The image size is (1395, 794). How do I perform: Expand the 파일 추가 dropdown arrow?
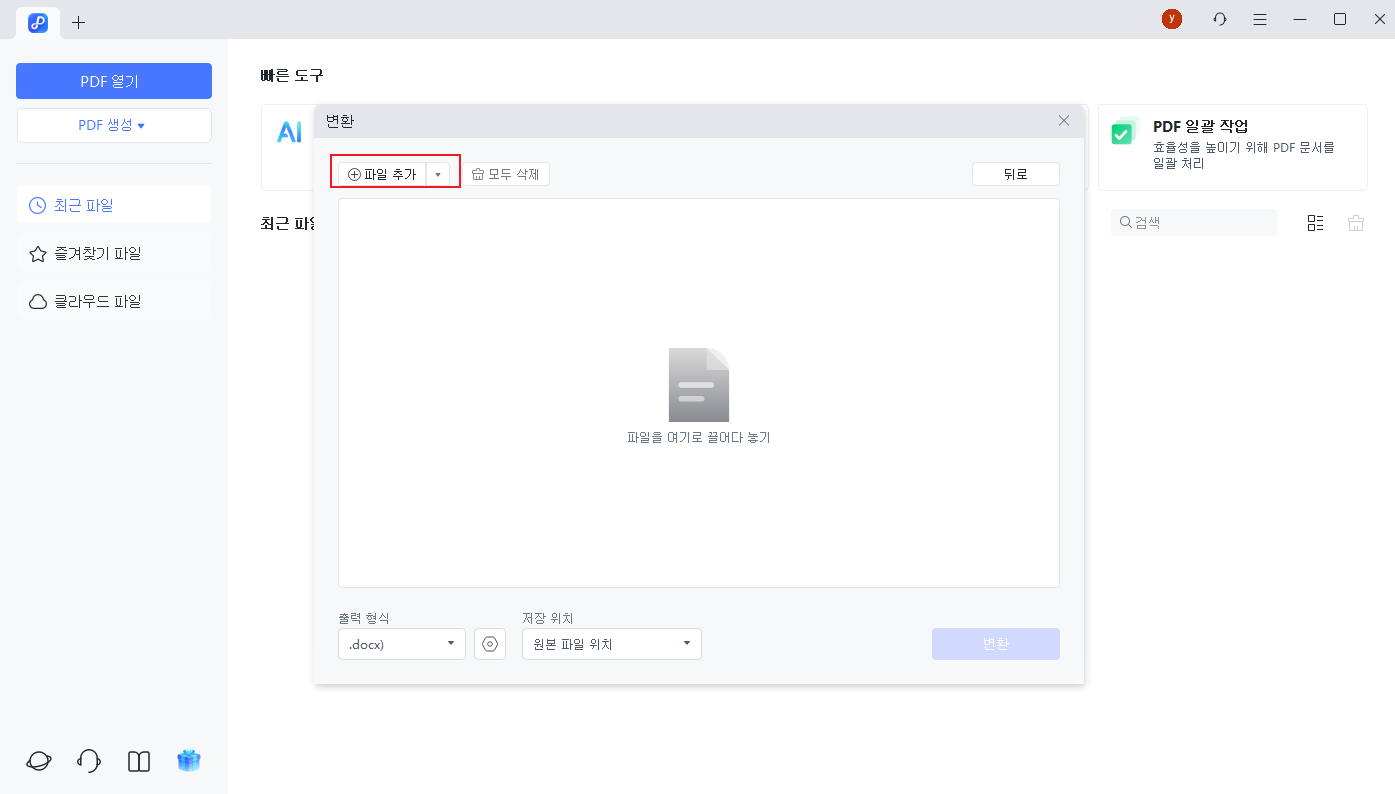tap(439, 172)
